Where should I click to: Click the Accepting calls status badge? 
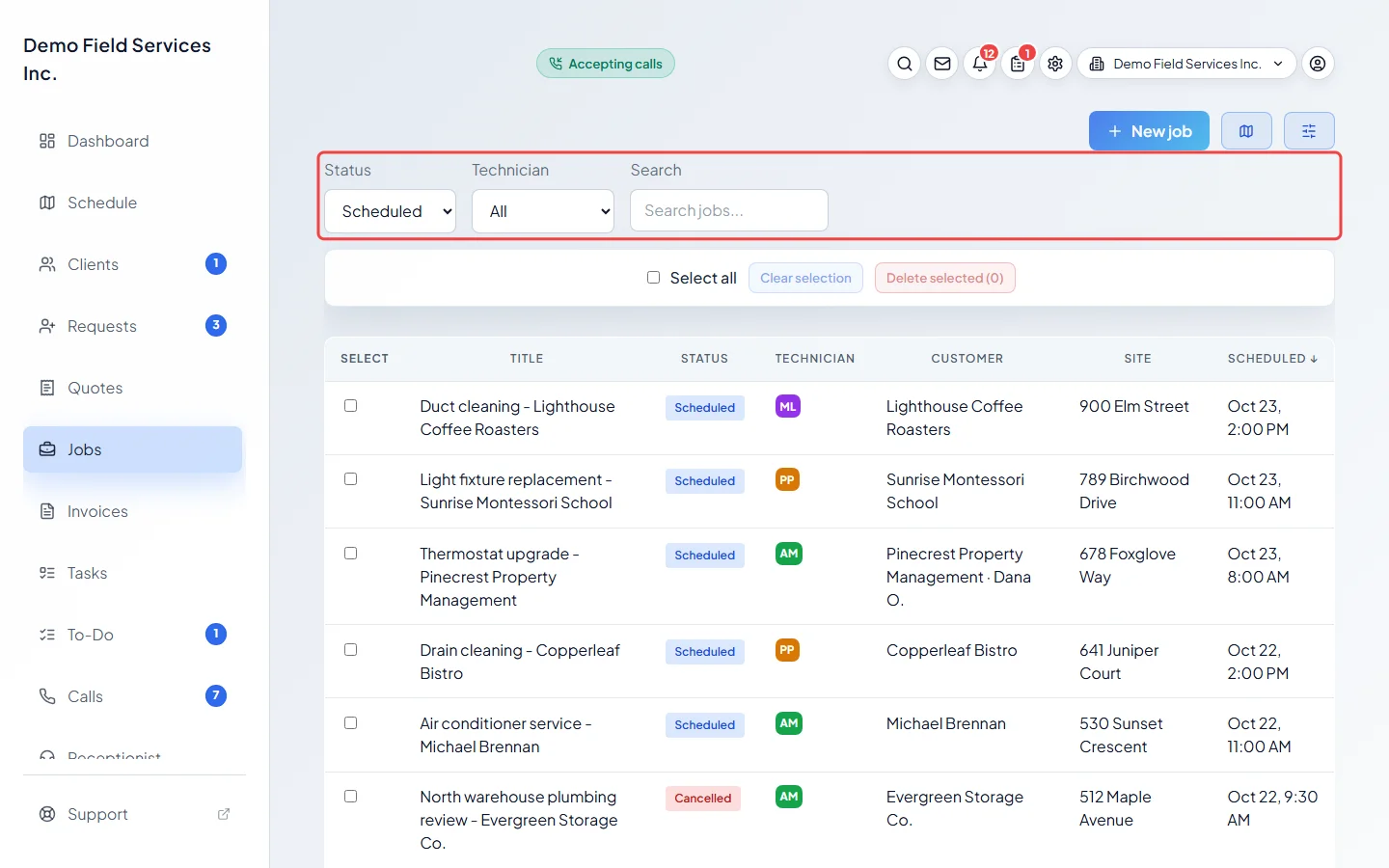pyautogui.click(x=606, y=64)
